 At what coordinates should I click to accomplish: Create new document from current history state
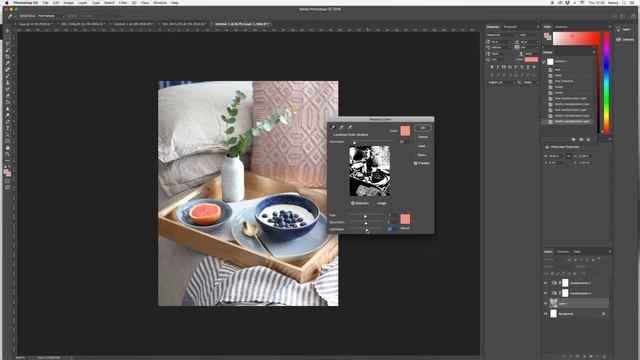point(573,140)
